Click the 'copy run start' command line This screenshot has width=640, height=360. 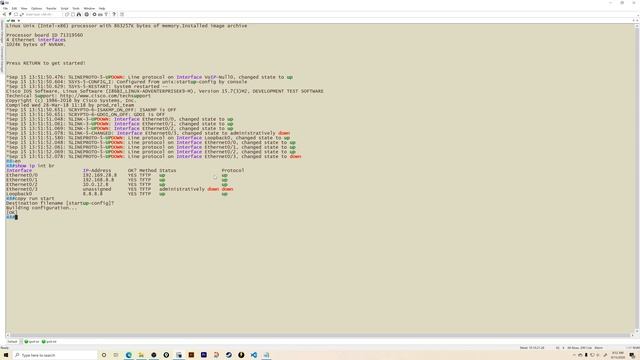pos(35,198)
